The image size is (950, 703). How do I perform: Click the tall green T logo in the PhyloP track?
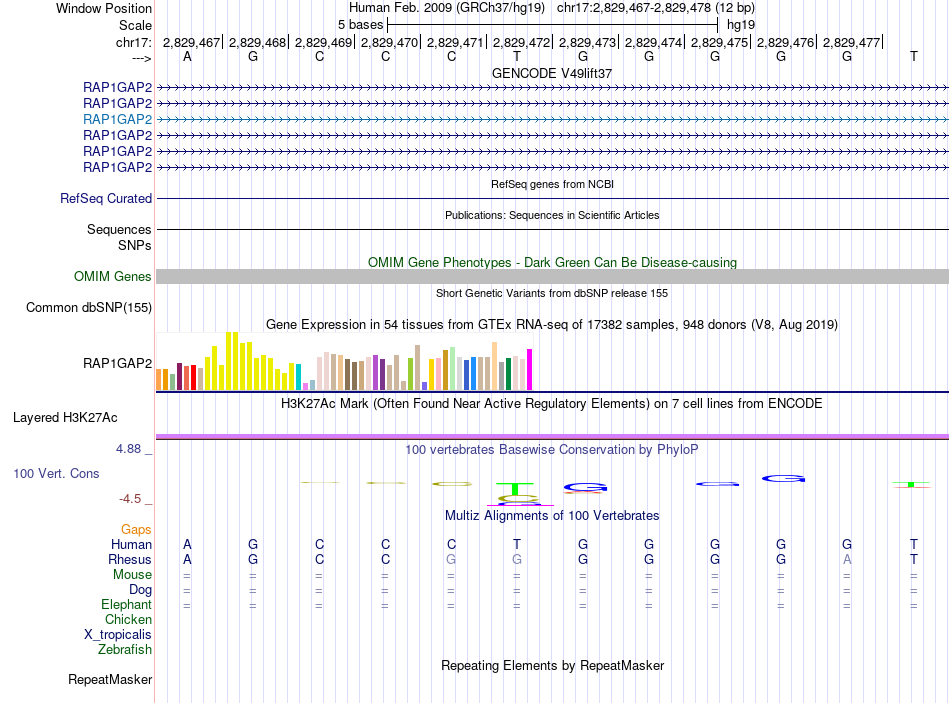click(x=515, y=488)
